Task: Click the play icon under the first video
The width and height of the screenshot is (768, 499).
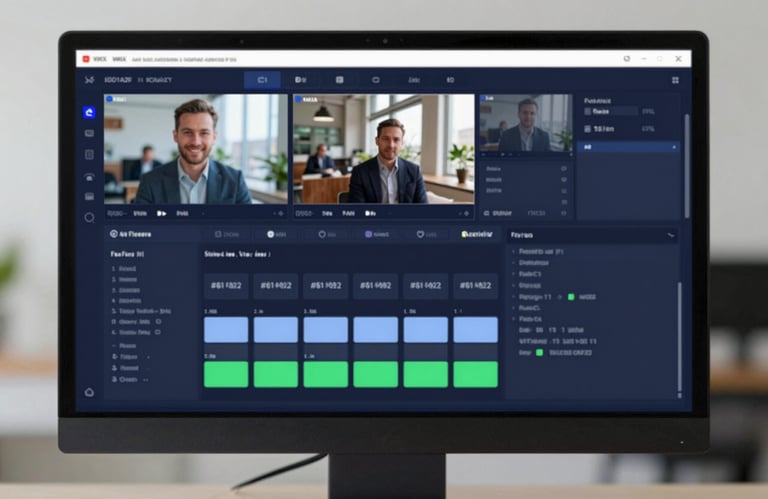Action: [x=161, y=214]
